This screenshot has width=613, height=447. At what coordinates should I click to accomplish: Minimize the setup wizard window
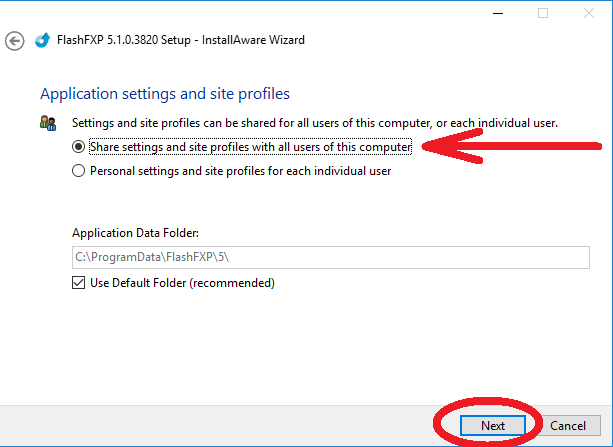coord(498,14)
